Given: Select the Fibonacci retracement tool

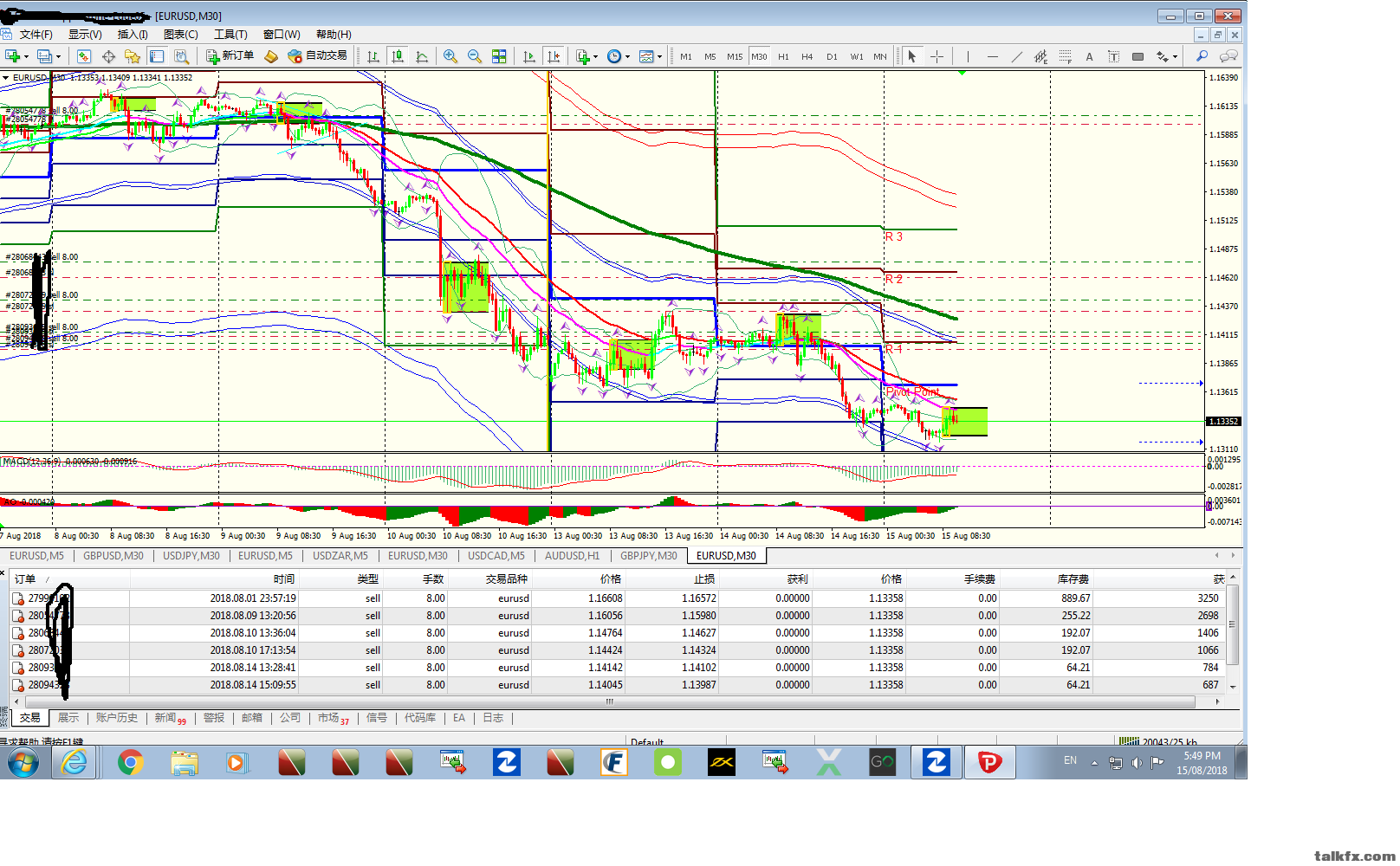Looking at the screenshot, I should coord(1065,56).
